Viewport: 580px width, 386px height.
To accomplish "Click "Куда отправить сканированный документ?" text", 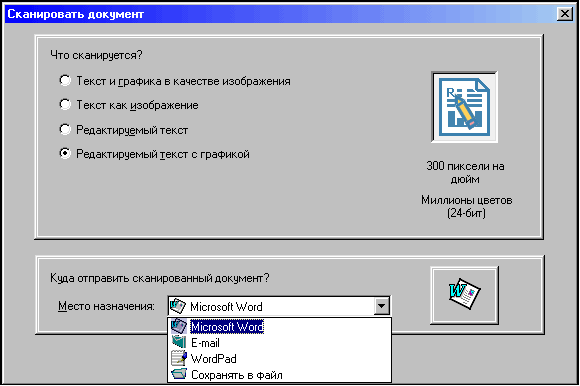I will click(160, 278).
